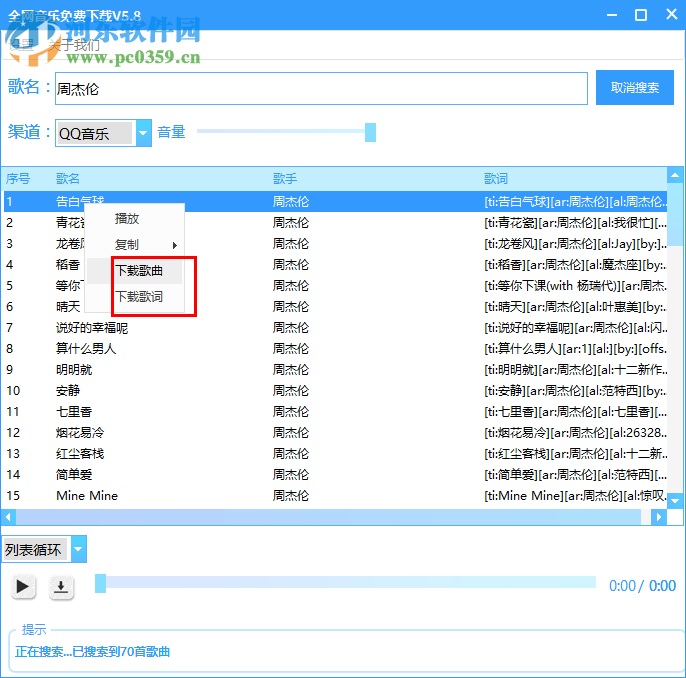Select the song row 安静
The image size is (686, 678).
335,391
